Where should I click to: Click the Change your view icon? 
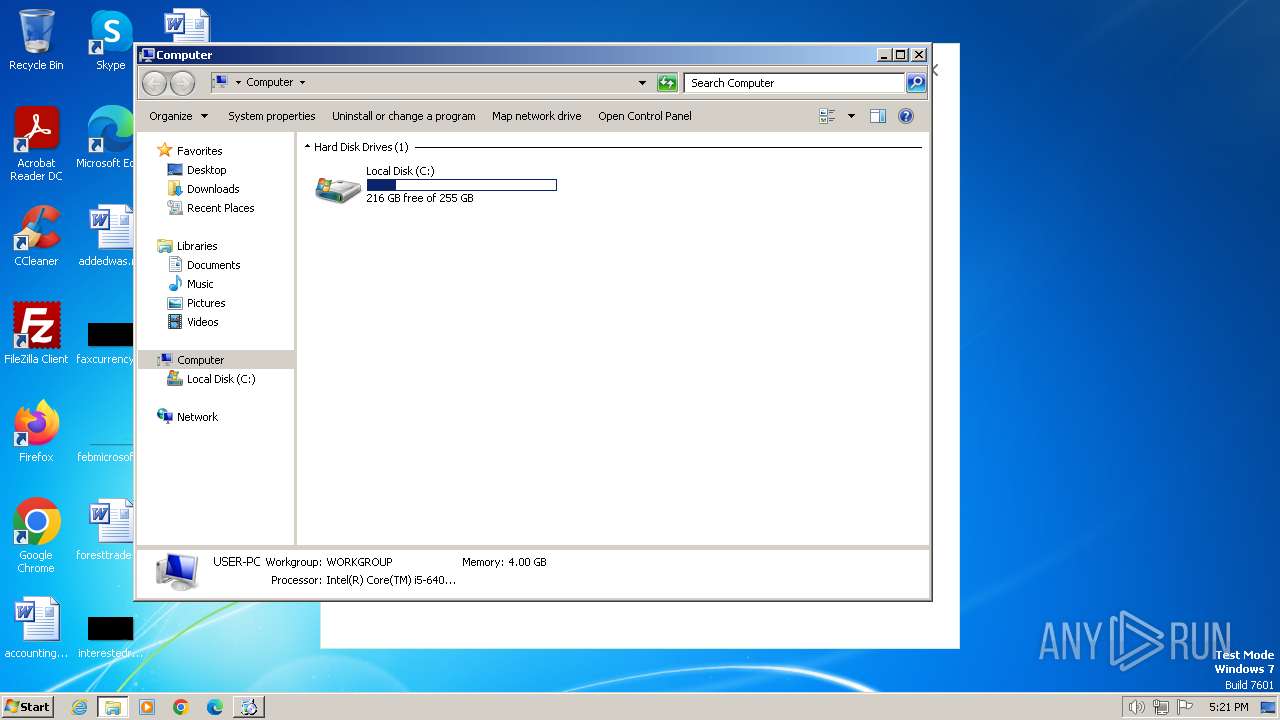[x=827, y=116]
